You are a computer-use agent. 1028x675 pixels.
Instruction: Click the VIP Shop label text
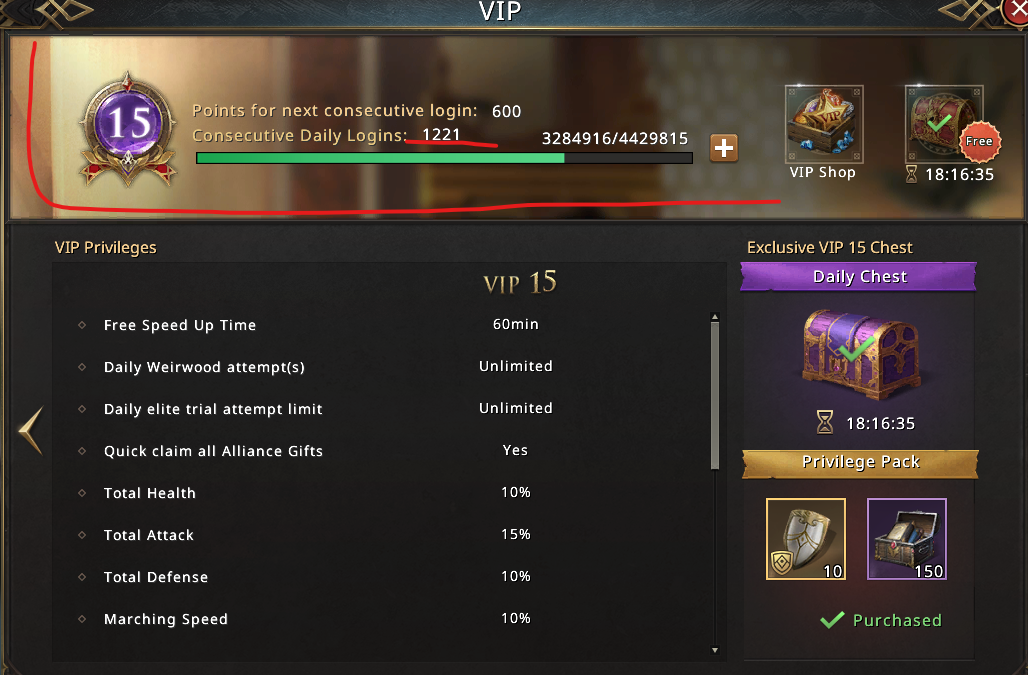pos(823,172)
